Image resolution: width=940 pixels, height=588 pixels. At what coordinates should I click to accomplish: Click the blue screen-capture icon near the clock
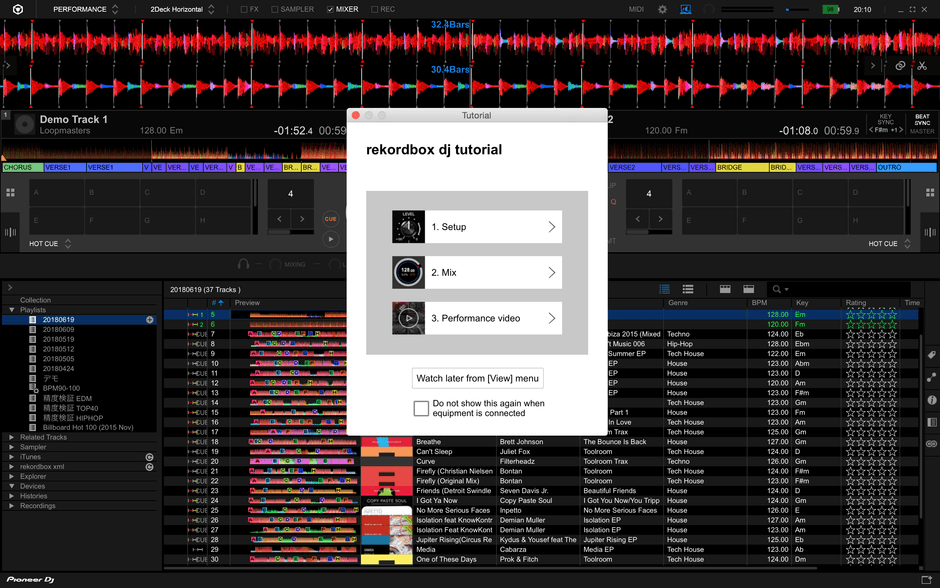click(x=685, y=9)
